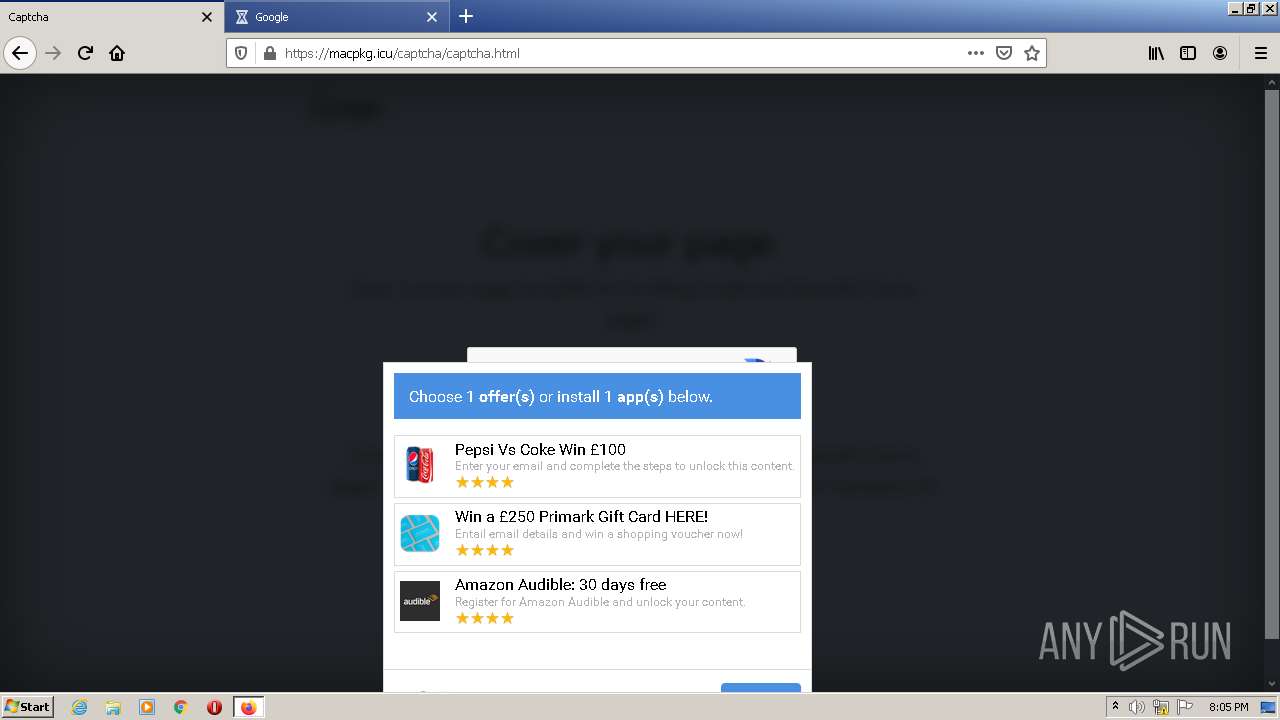Show sidebars in Firefox
This screenshot has height=720, width=1280.
click(x=1188, y=53)
